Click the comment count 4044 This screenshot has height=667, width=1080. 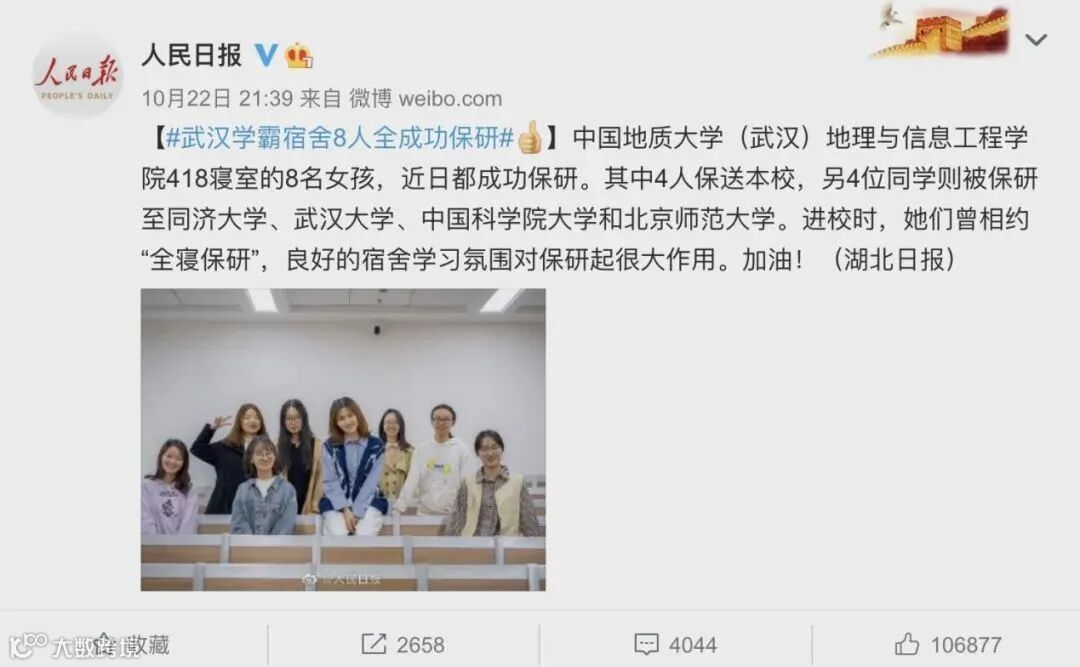693,645
